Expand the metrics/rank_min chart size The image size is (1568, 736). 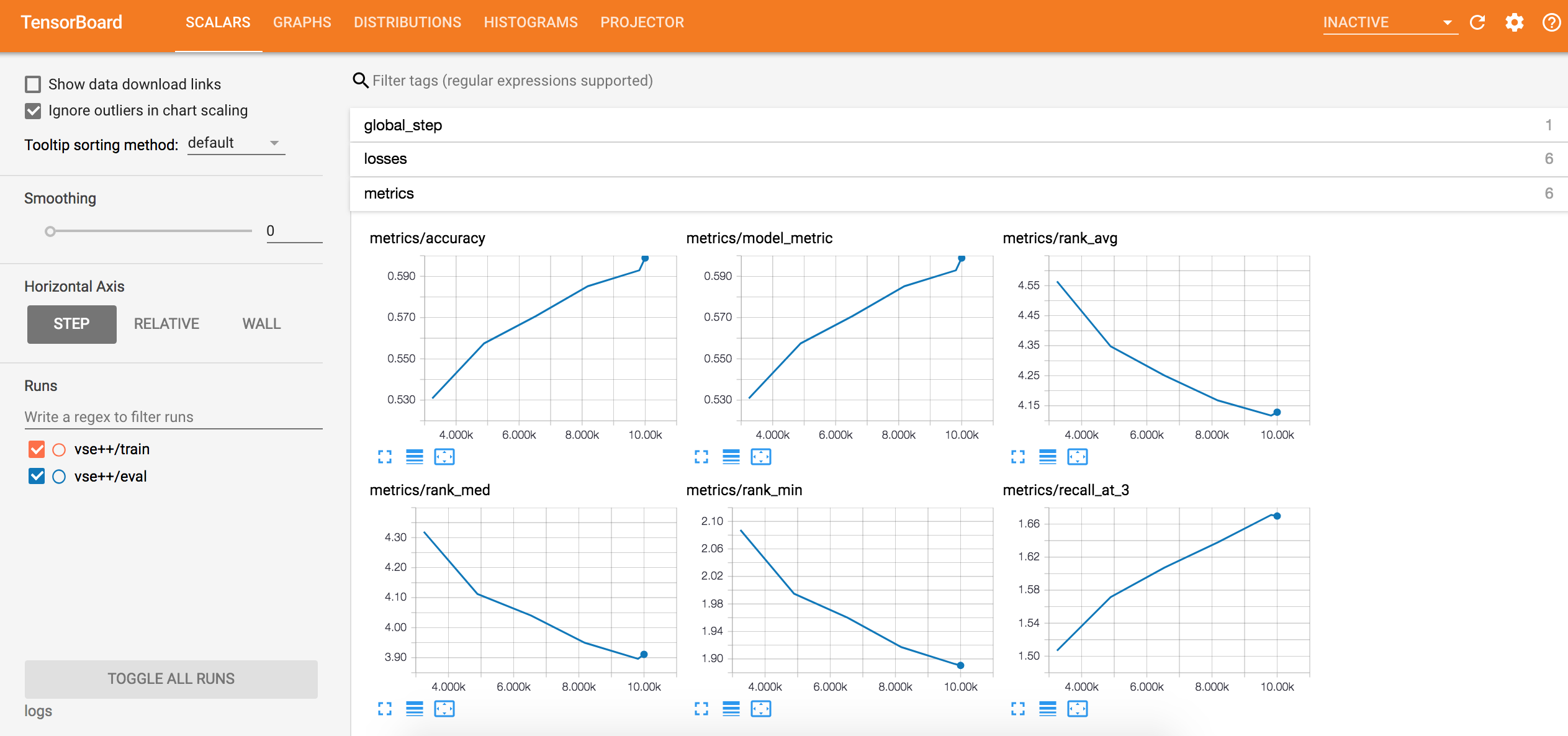point(701,709)
